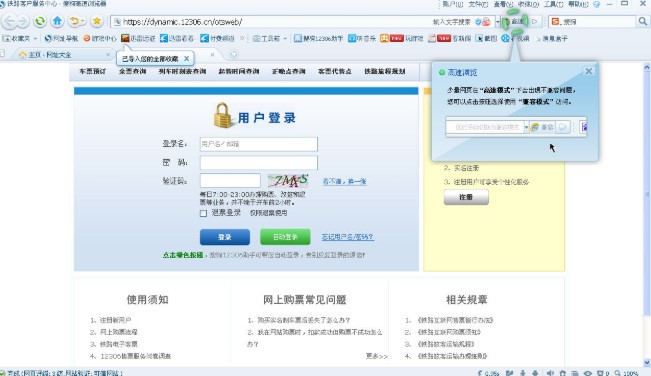
Task: Click the browser back arrow button
Action: pos(10,21)
